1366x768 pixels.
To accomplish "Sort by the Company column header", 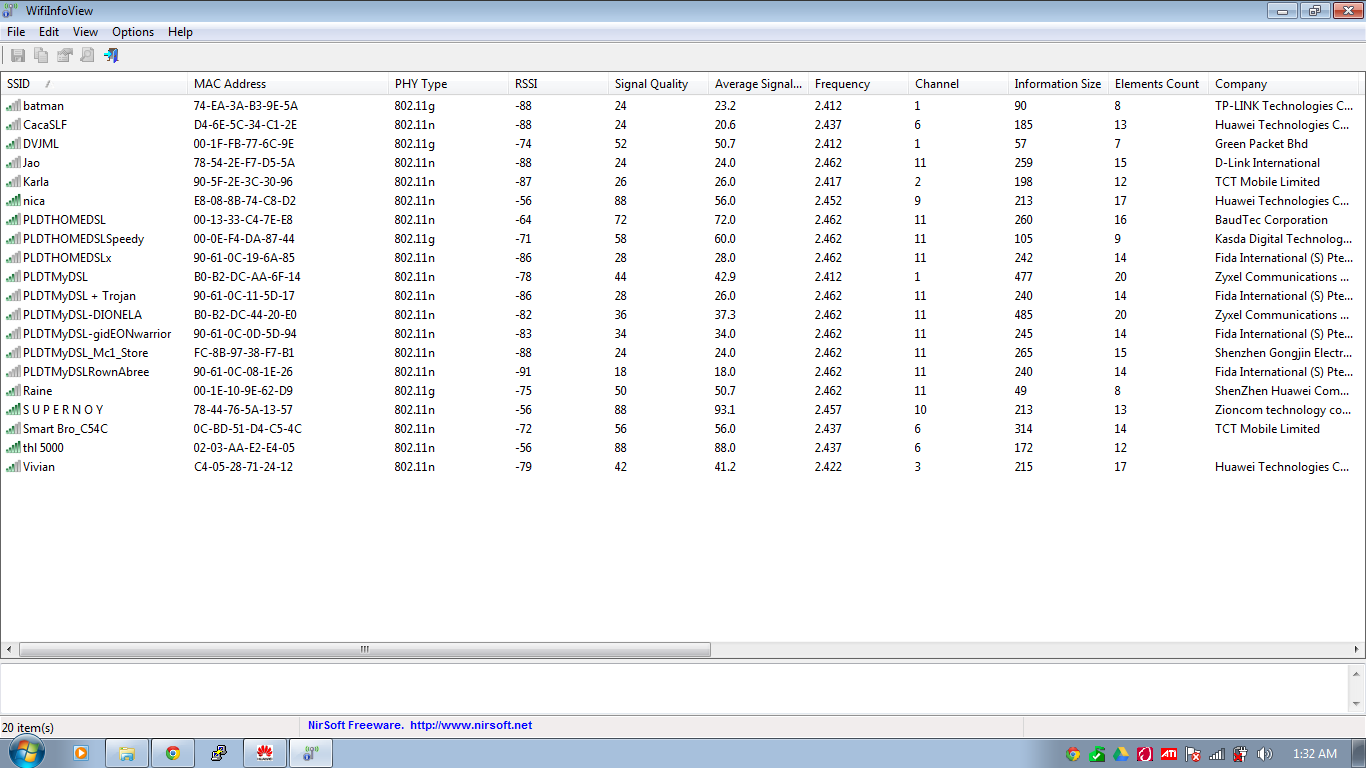I will (1285, 84).
